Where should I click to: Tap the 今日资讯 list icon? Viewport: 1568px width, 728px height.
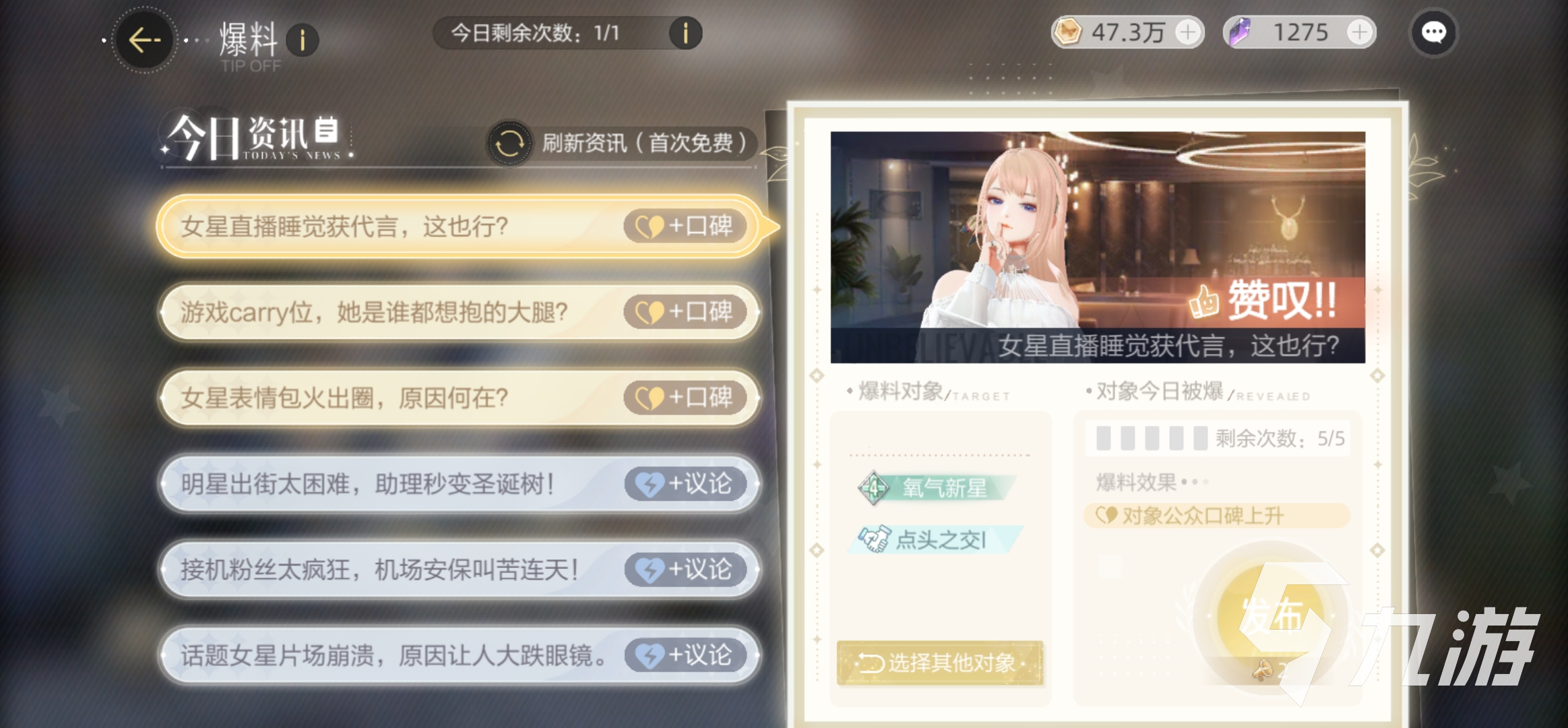[327, 129]
